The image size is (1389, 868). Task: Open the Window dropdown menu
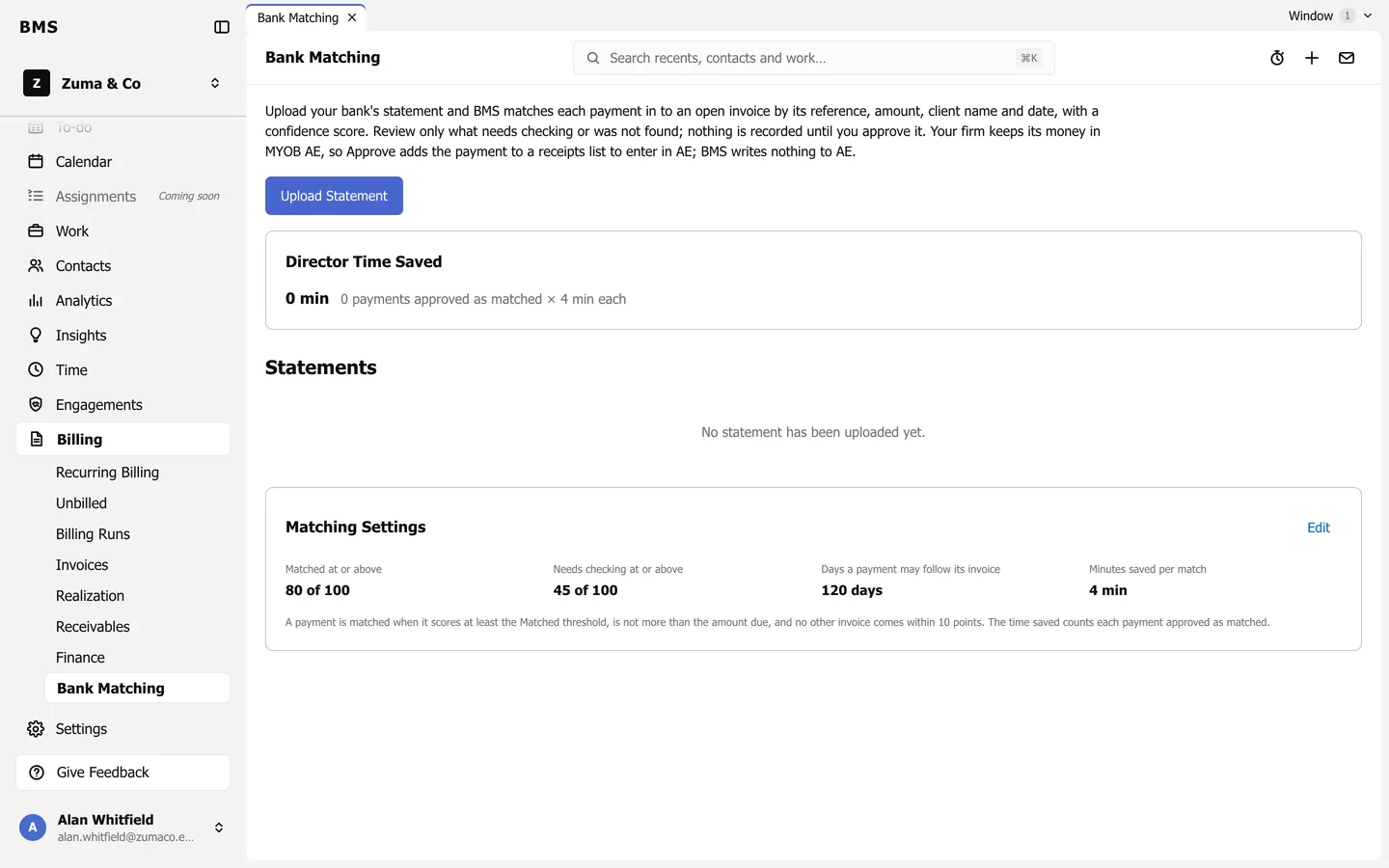[x=1329, y=15]
